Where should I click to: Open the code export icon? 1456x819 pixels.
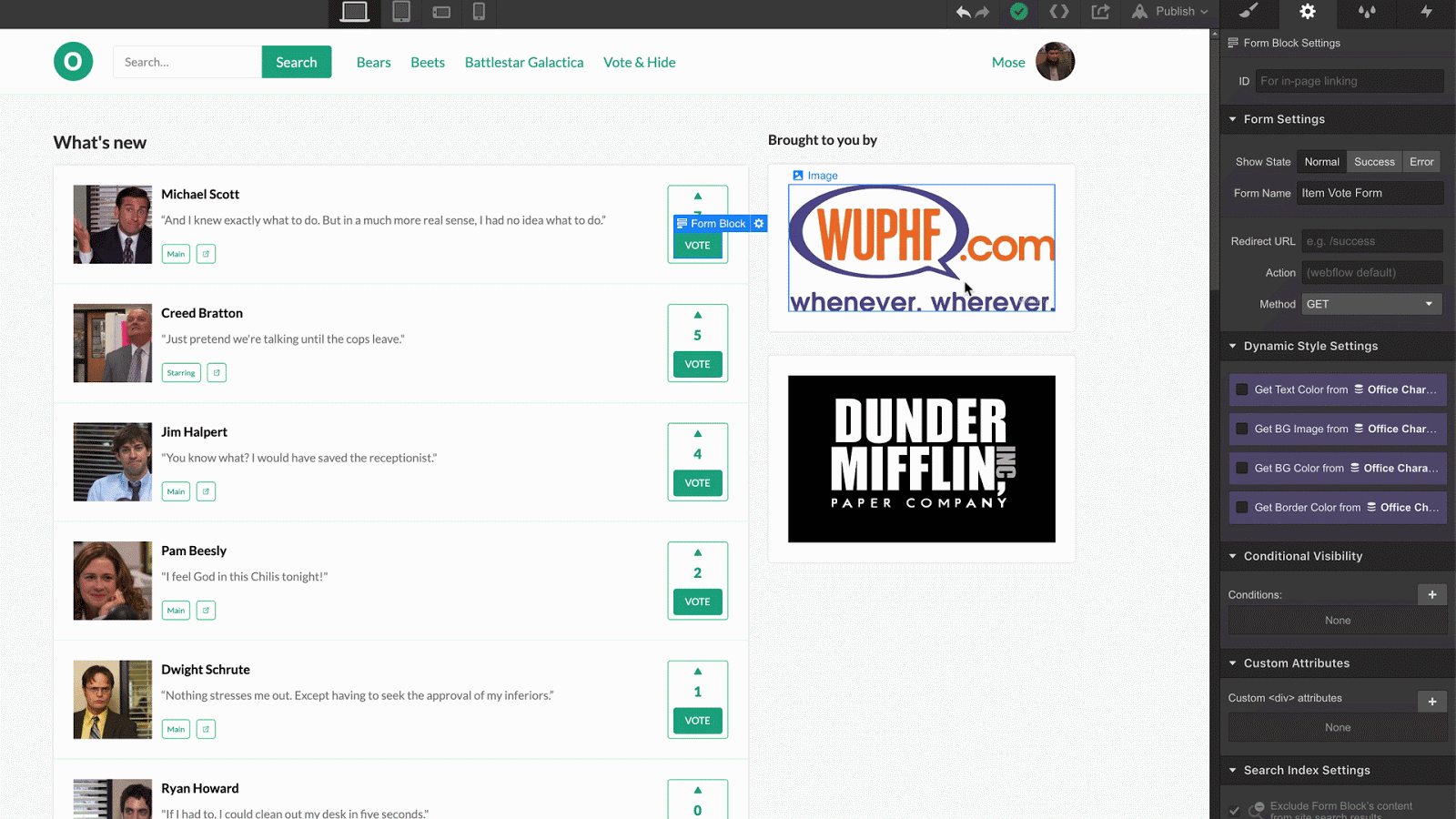click(1059, 12)
